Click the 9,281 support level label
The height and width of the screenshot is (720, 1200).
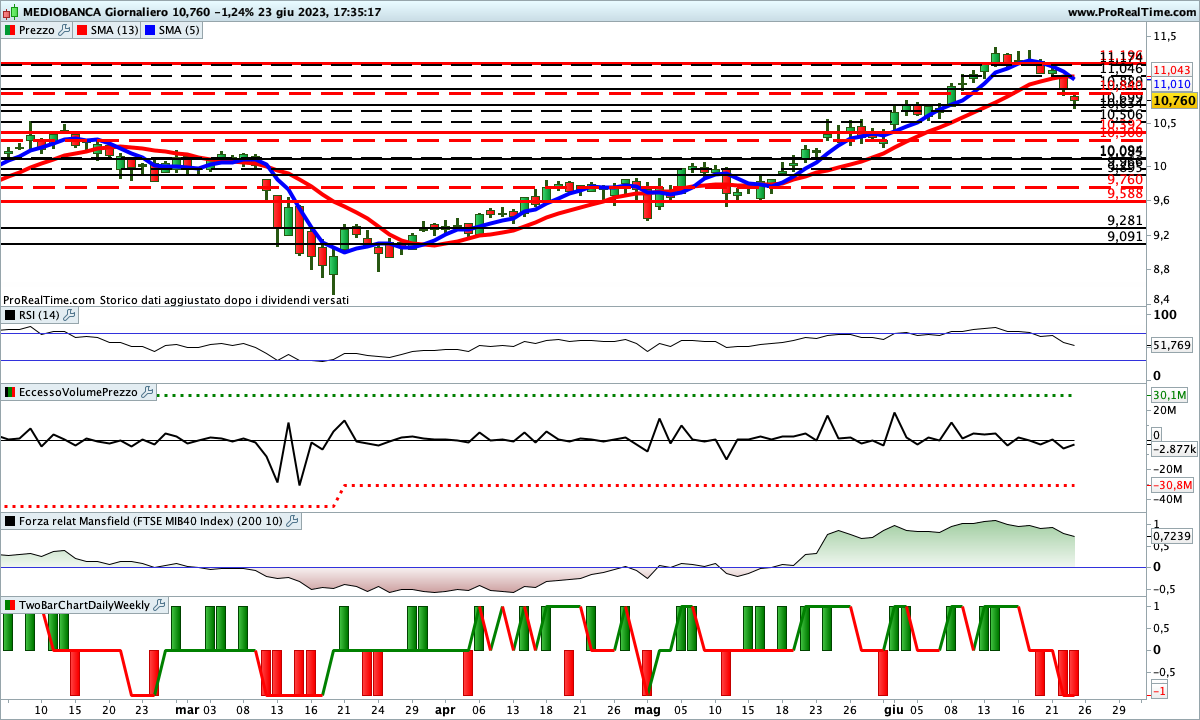pyautogui.click(x=1125, y=220)
